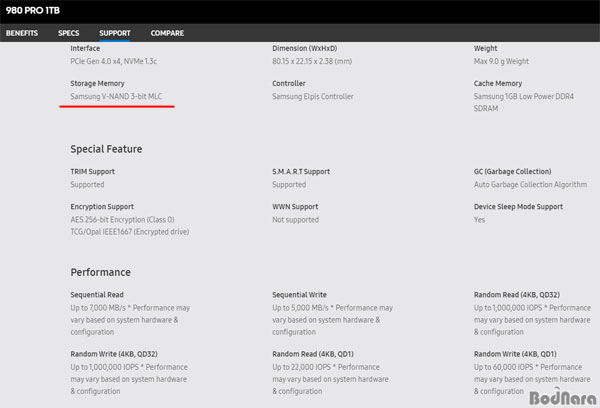Screen dimensions: 600x408
Task: Click the Sequential Write label
Action: pyautogui.click(x=300, y=295)
